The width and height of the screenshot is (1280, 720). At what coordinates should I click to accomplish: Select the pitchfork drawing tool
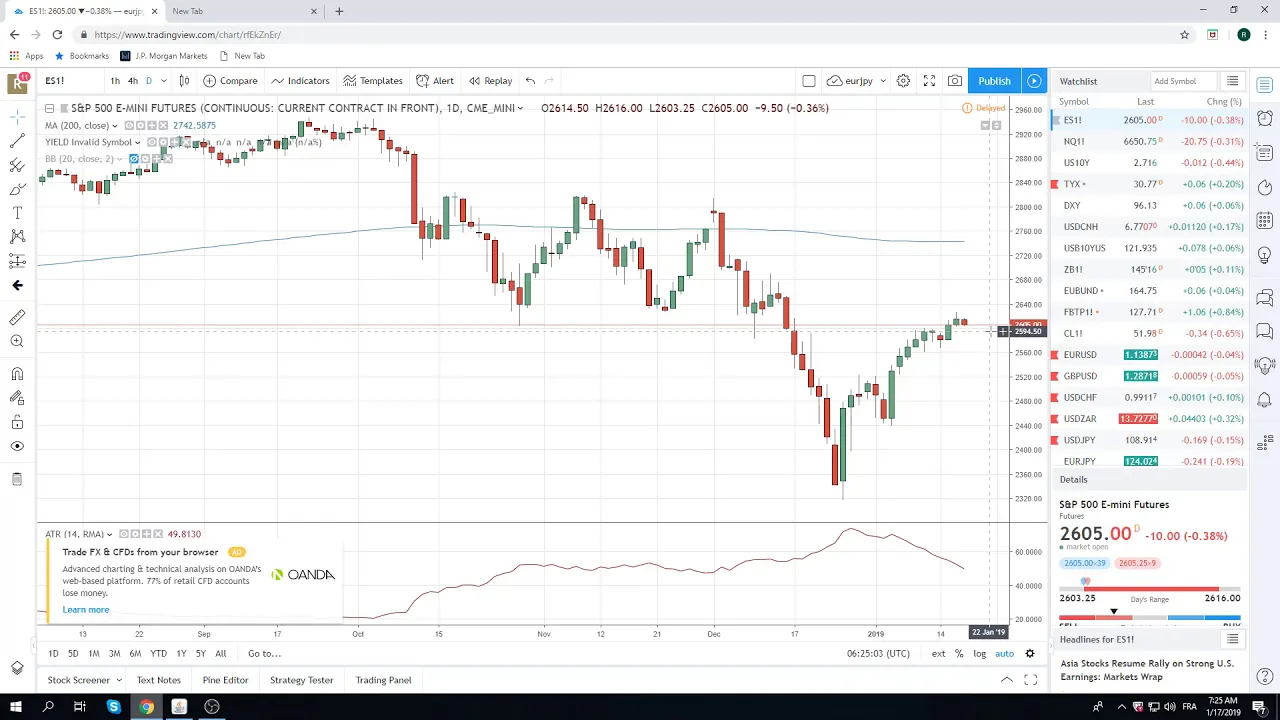click(17, 165)
